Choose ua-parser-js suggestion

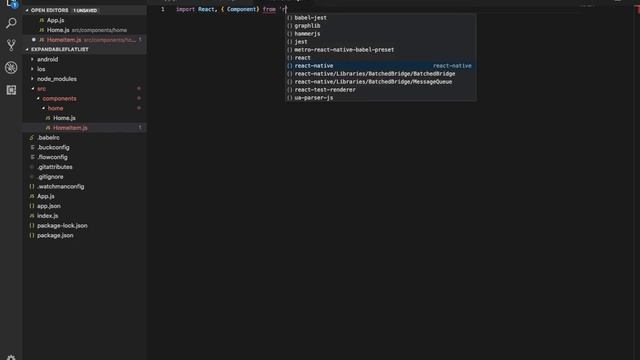coord(380,98)
